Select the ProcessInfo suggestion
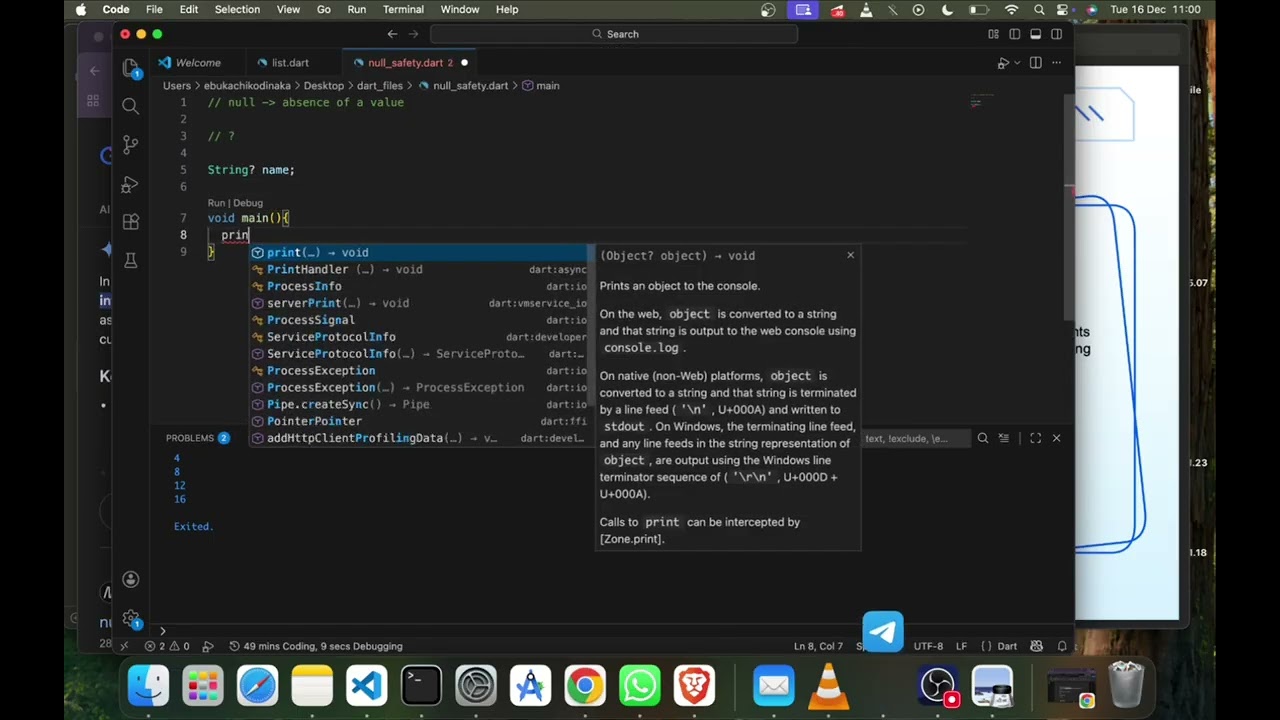 [x=419, y=287]
